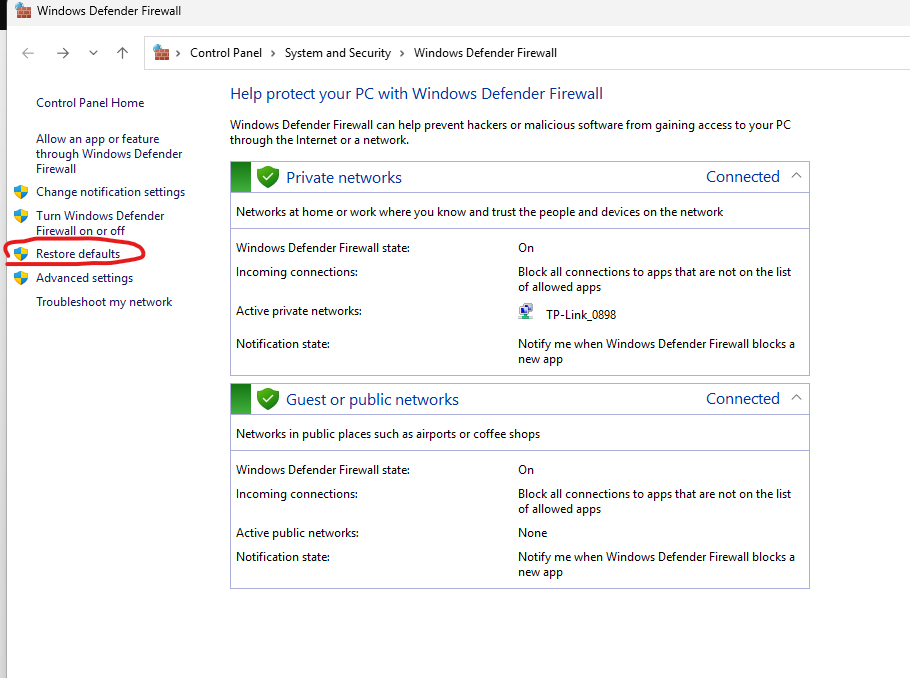This screenshot has height=678, width=910.
Task: Click the Windows Defender Firewall title bar icon
Action: pos(23,10)
